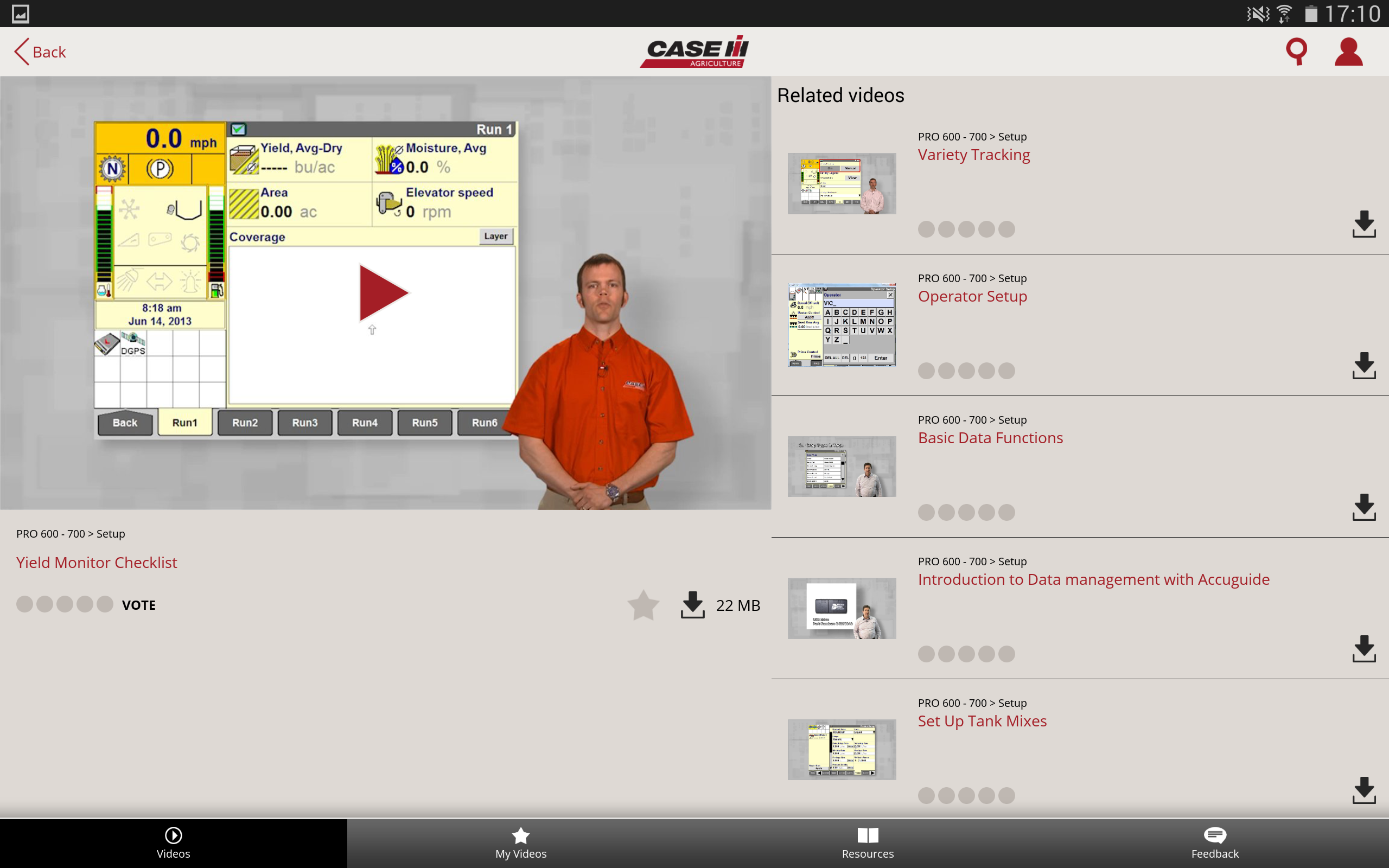Download the 22 MB current video
Screen dimensions: 1389x868
(693, 605)
